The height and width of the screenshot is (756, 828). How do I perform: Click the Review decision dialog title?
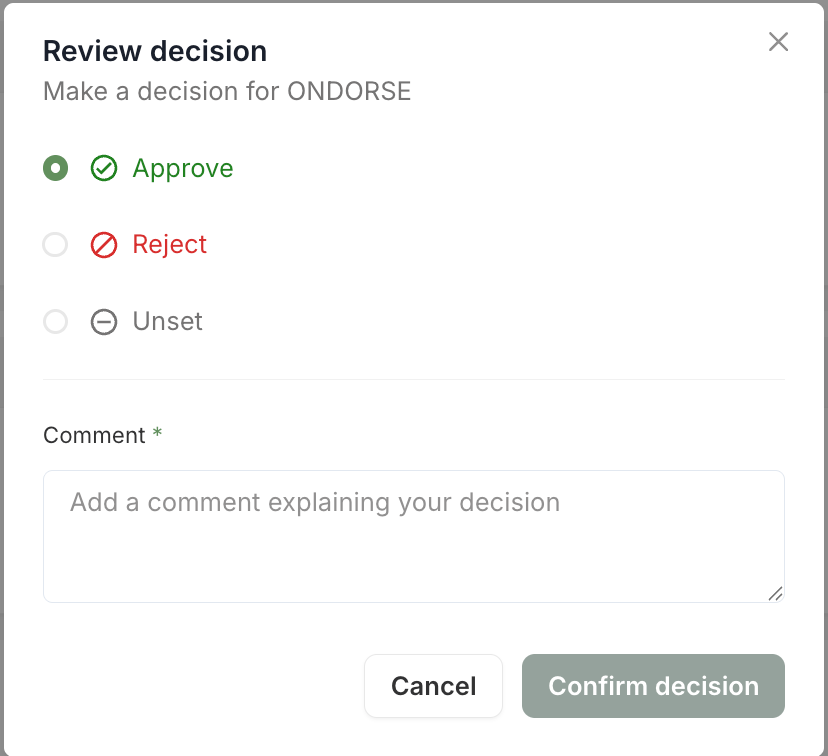tap(155, 51)
